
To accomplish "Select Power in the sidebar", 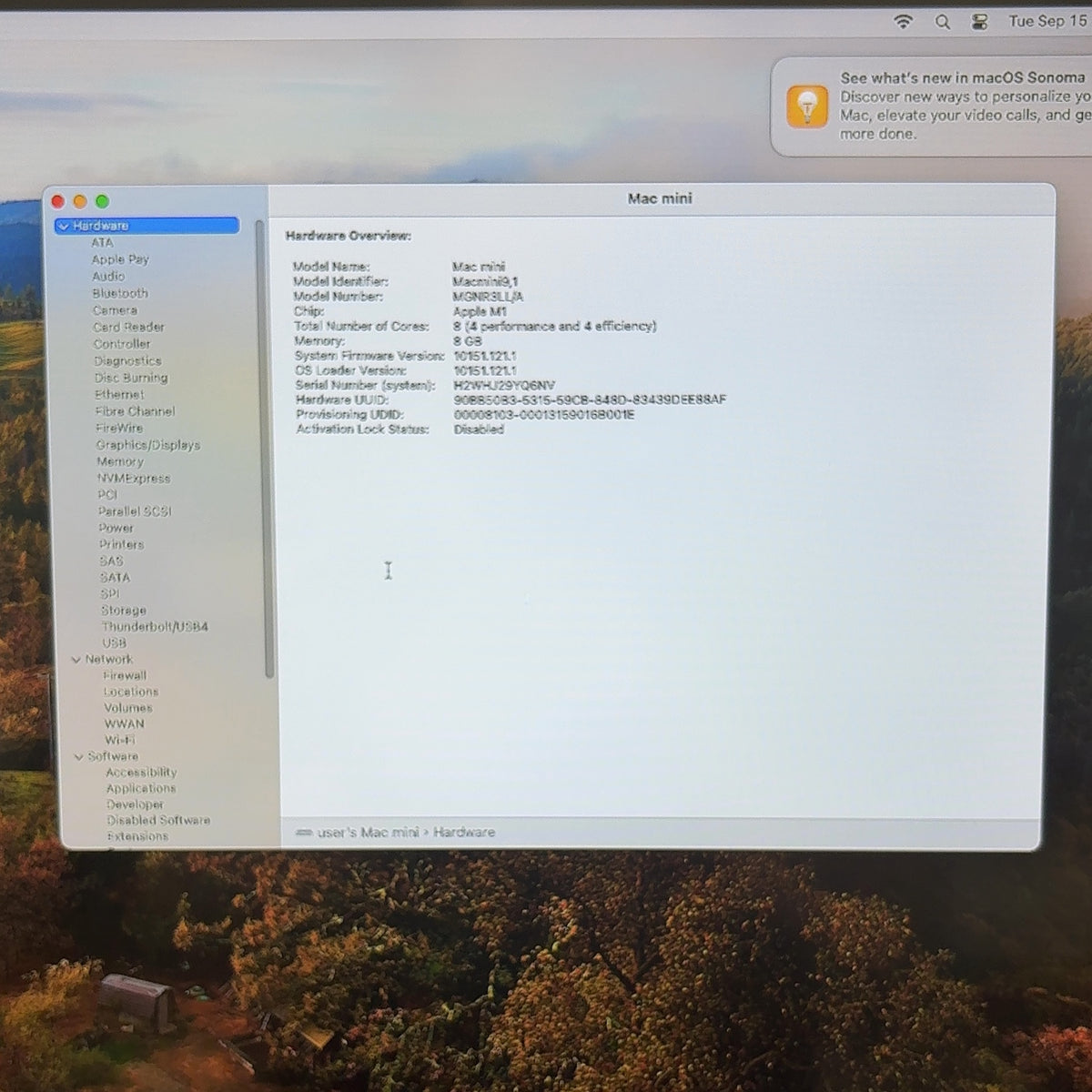I will (116, 528).
